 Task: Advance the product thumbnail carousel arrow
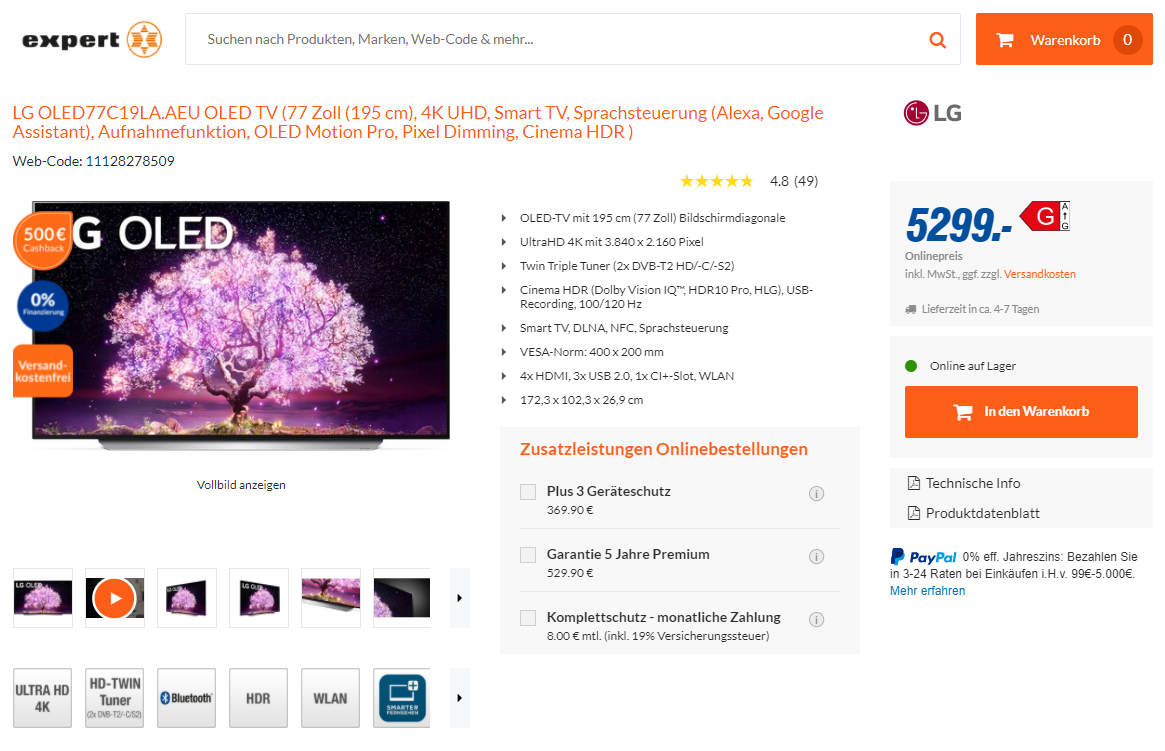(x=460, y=598)
